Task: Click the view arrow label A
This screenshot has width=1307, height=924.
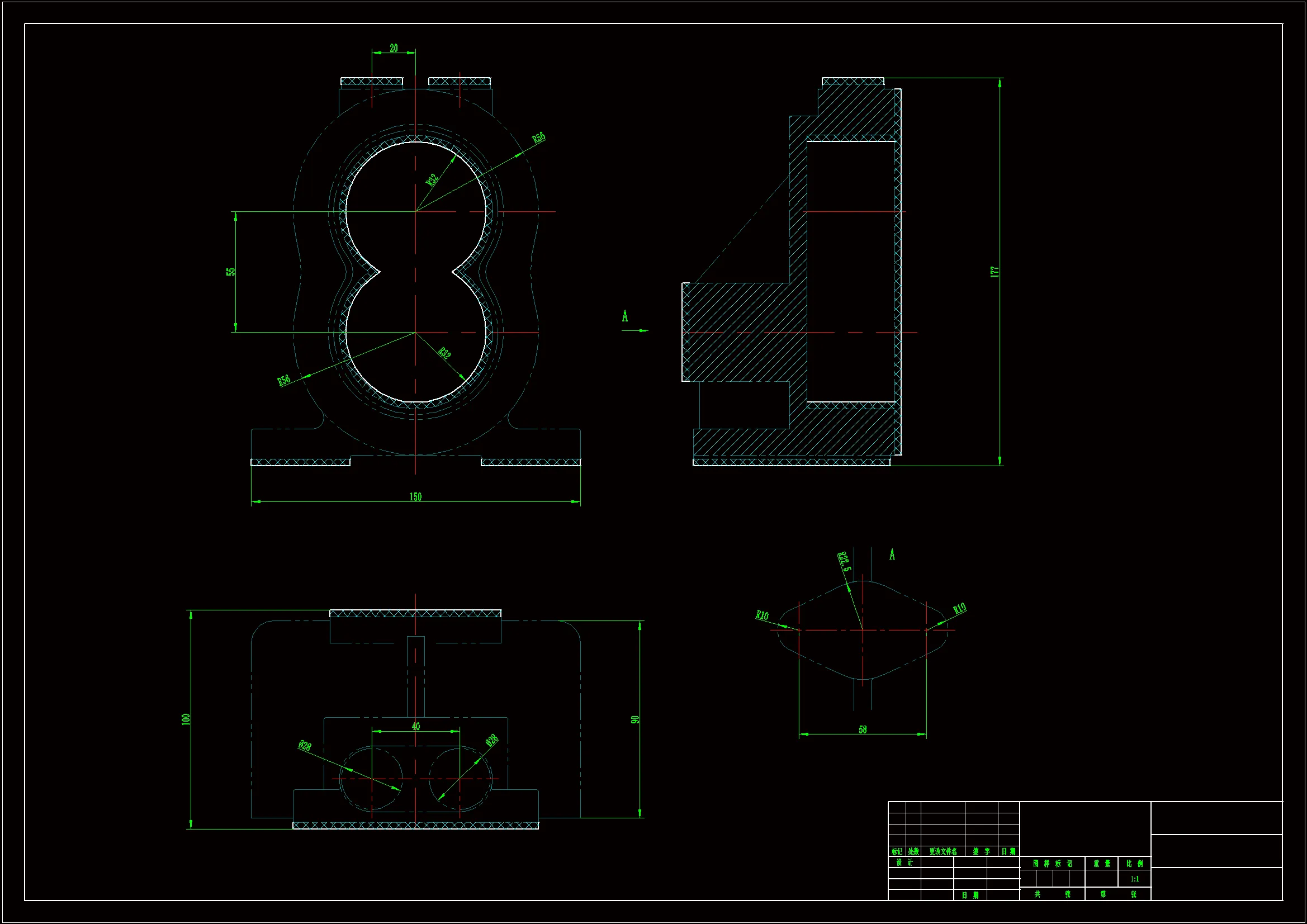Action: 625,316
